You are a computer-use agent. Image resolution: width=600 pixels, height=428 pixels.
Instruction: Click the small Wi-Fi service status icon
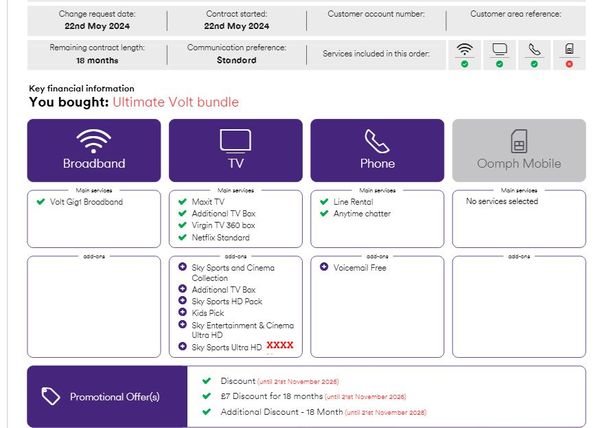coord(464,49)
